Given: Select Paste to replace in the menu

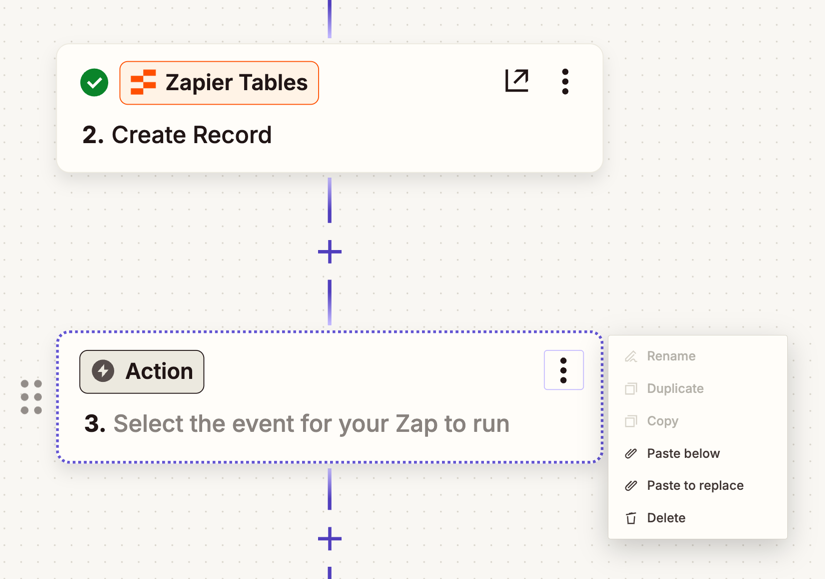Looking at the screenshot, I should click(698, 485).
